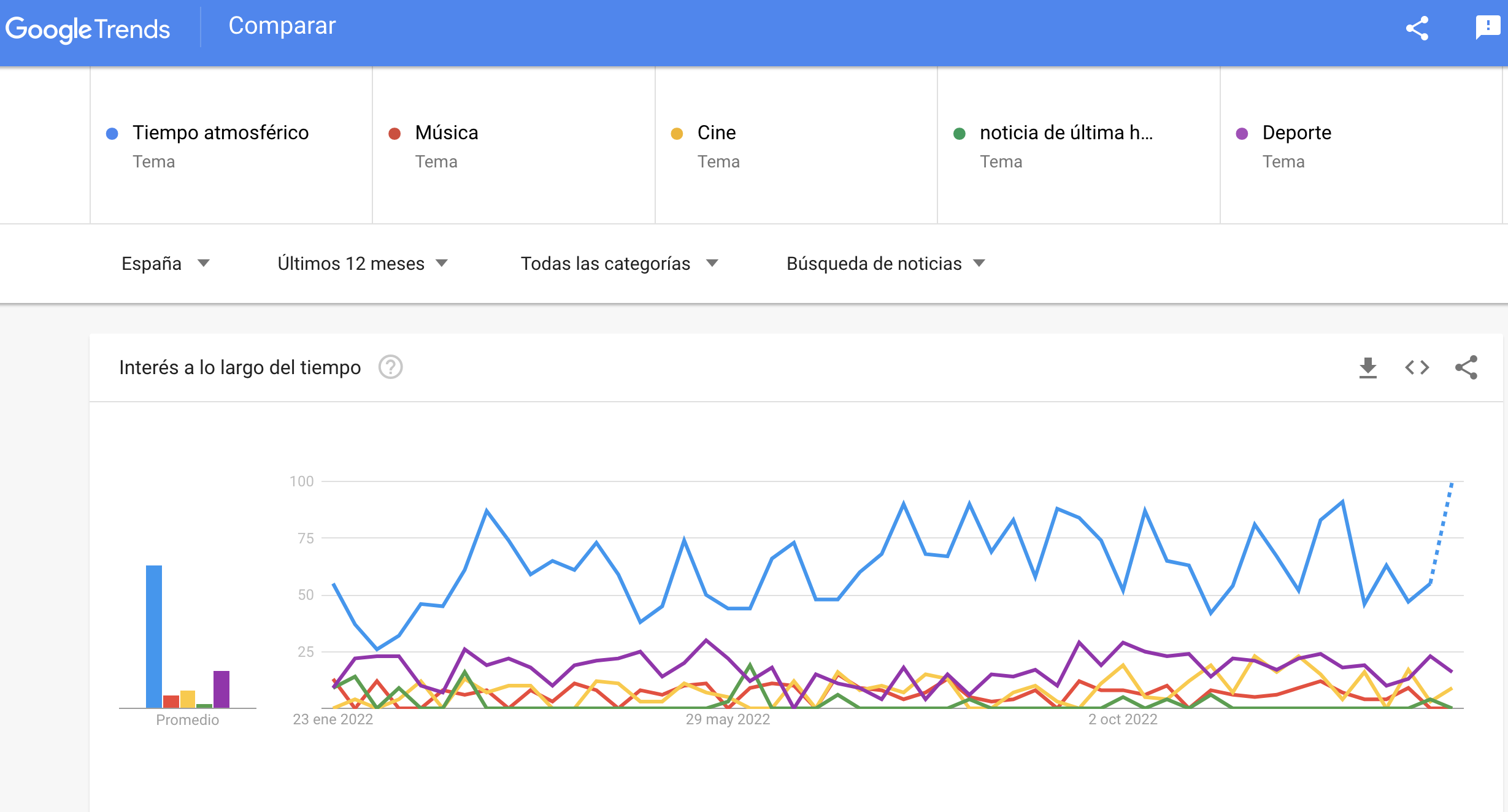Viewport: 1508px width, 812px height.
Task: Download the interest over time chart data
Action: pos(1368,367)
